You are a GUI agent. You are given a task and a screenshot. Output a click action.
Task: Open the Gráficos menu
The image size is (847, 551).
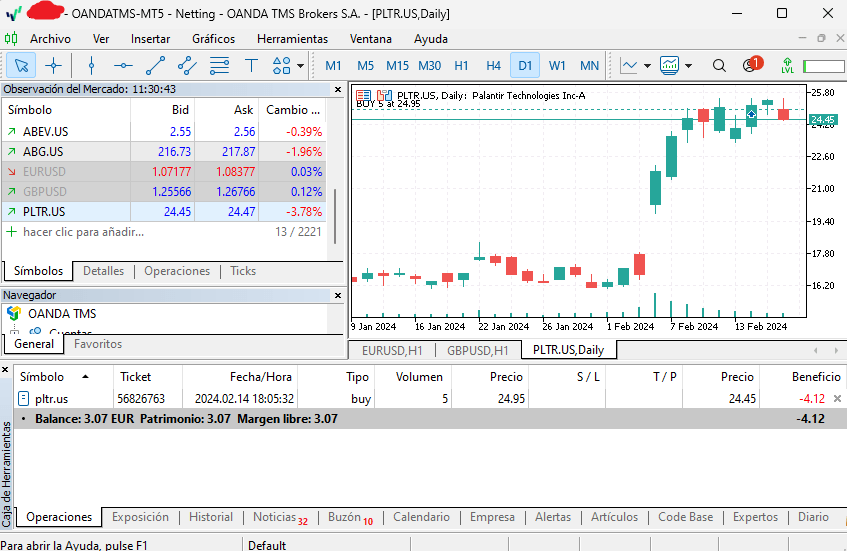213,39
